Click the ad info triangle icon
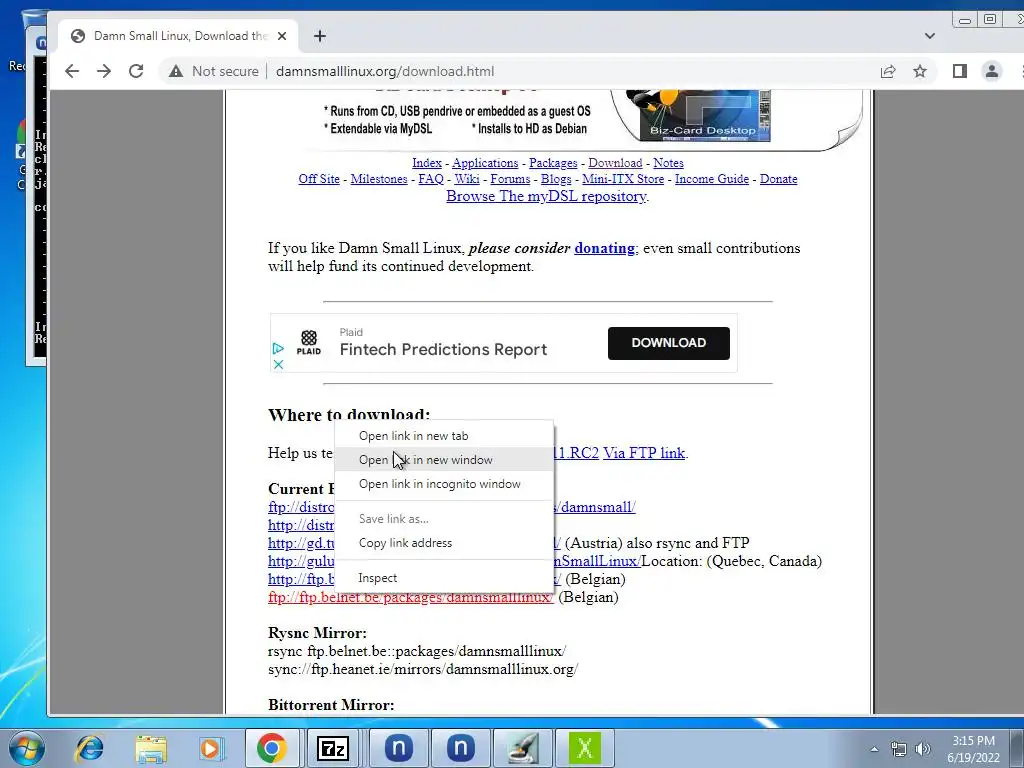 click(x=278, y=349)
